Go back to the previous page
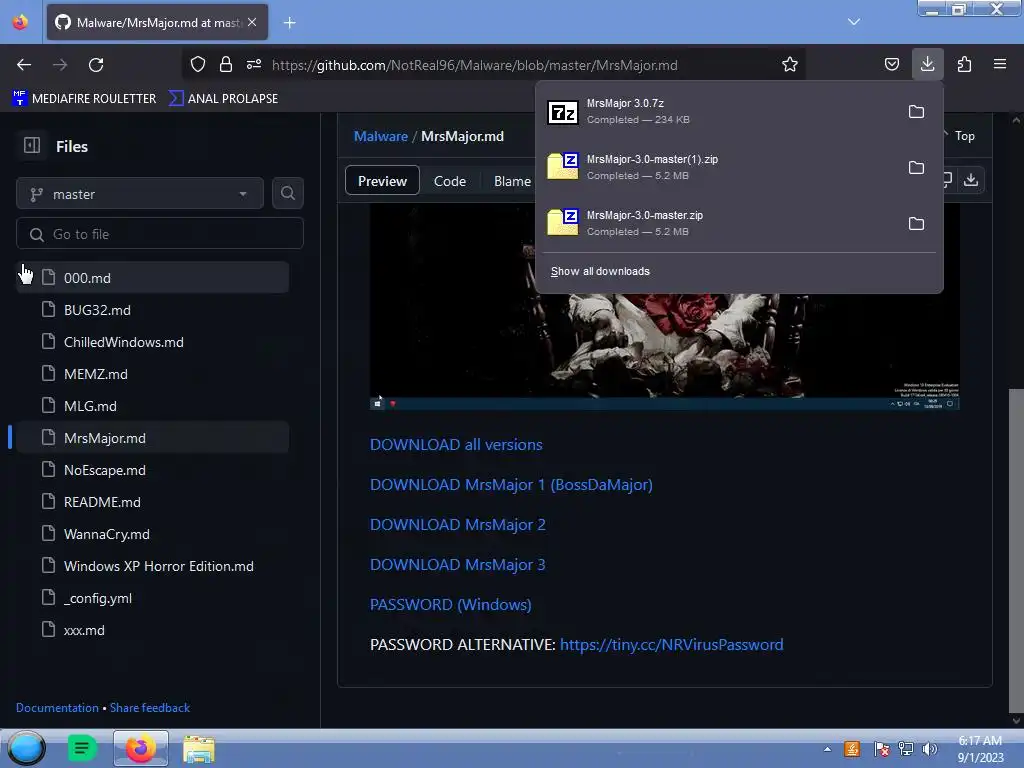1024x768 pixels. 24,65
